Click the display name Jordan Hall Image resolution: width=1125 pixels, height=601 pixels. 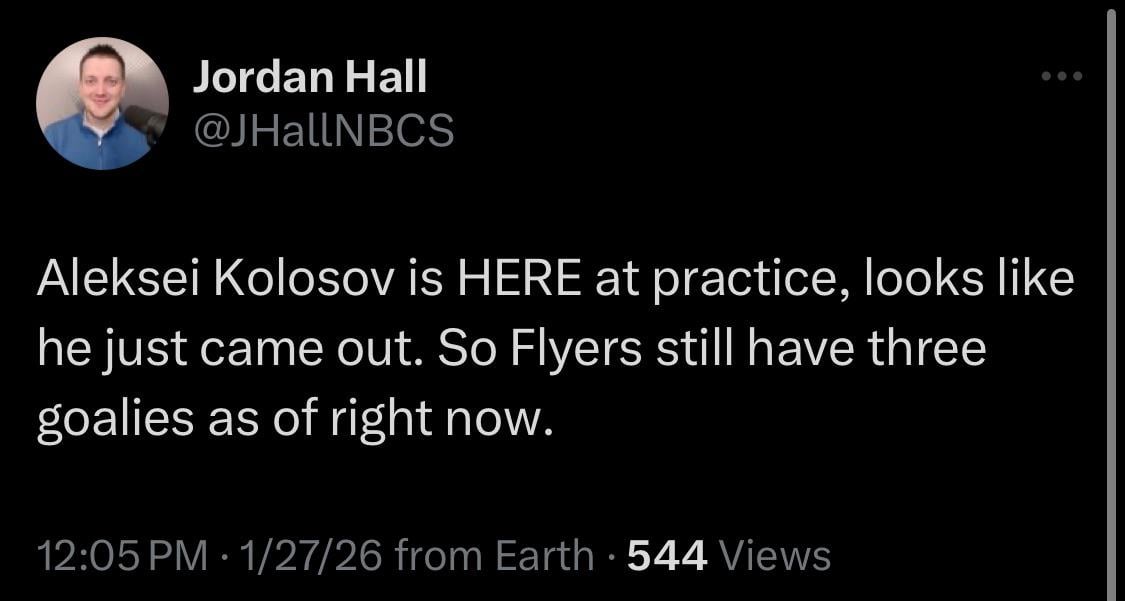point(311,74)
